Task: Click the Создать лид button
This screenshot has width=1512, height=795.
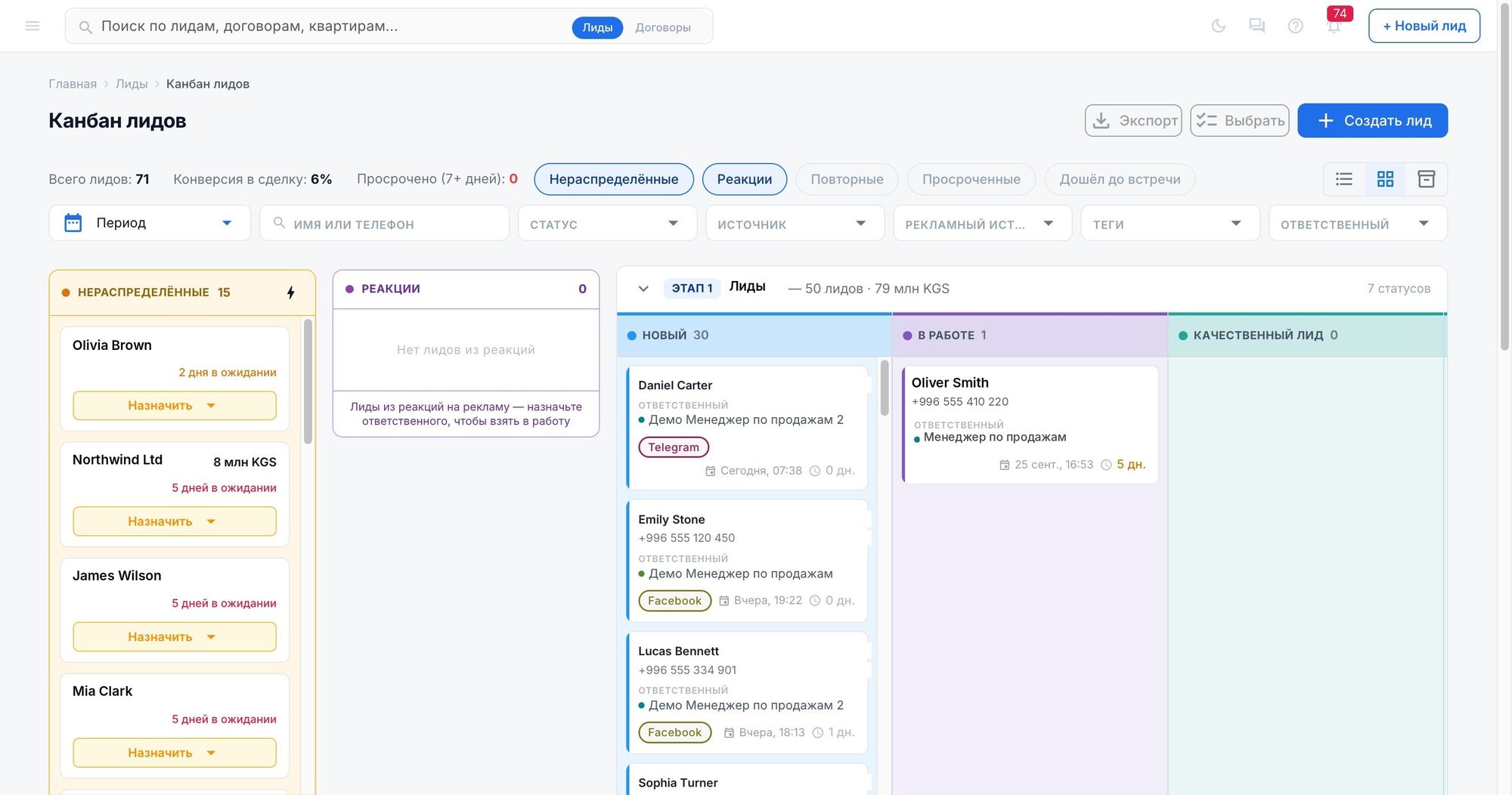Action: pyautogui.click(x=1373, y=121)
